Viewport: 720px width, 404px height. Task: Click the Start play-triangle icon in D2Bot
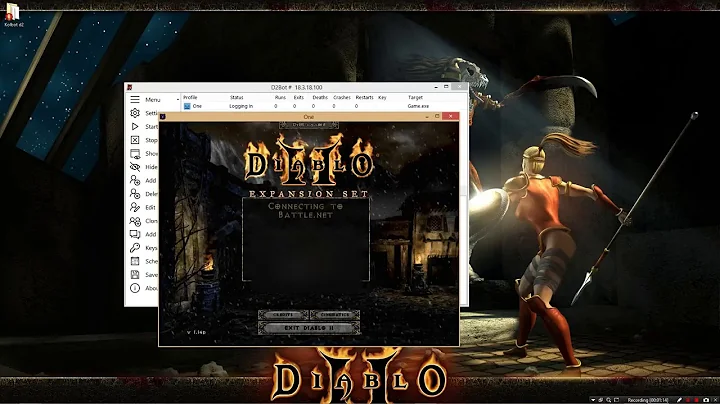135,126
